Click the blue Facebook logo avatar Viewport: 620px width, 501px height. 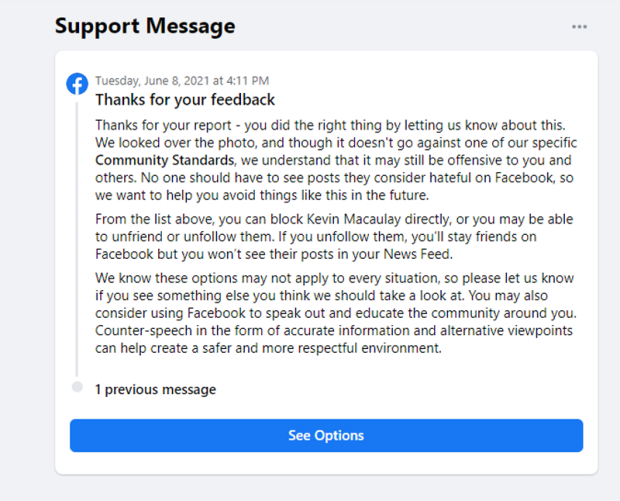[x=77, y=84]
